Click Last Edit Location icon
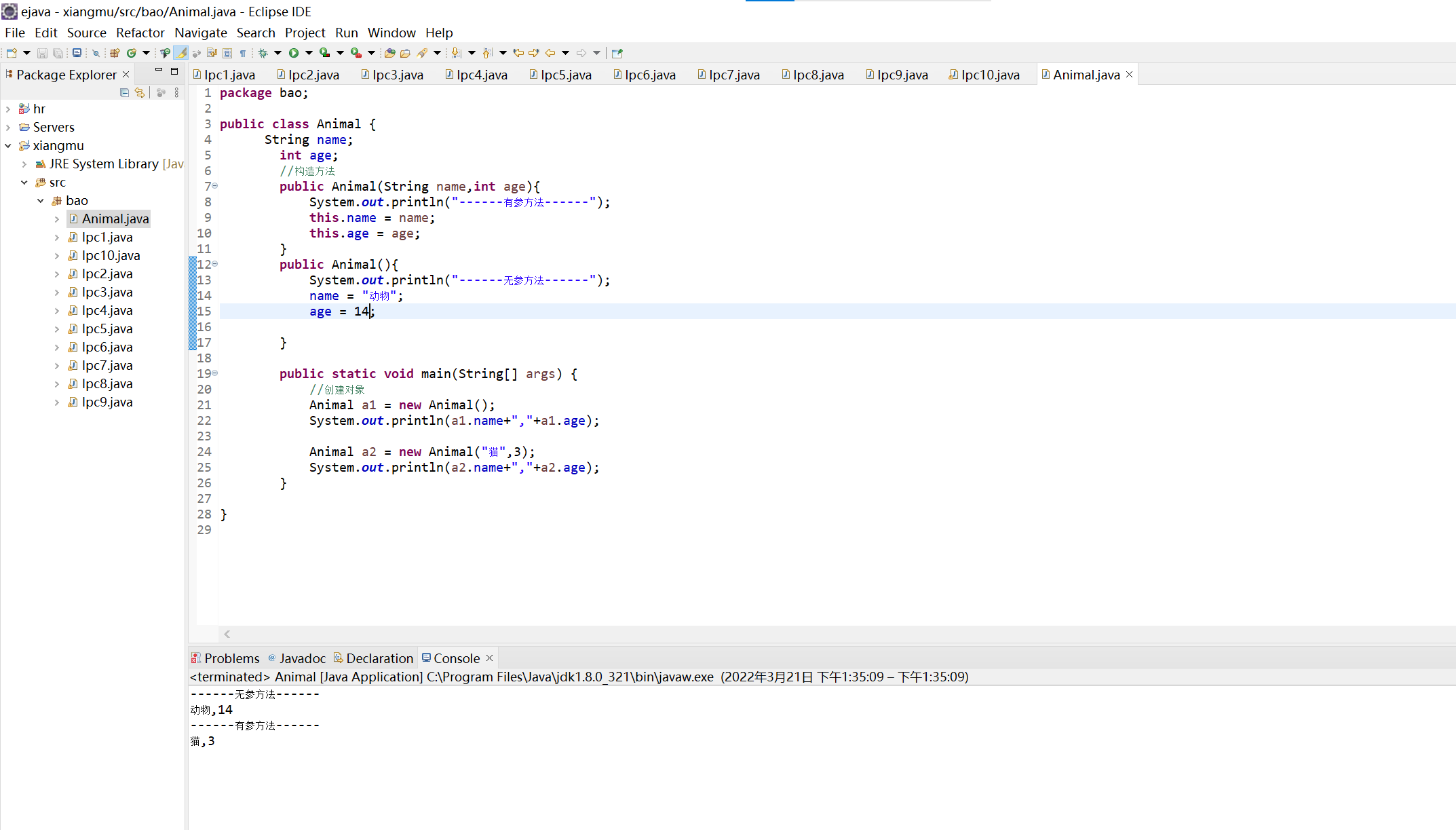 pos(518,53)
